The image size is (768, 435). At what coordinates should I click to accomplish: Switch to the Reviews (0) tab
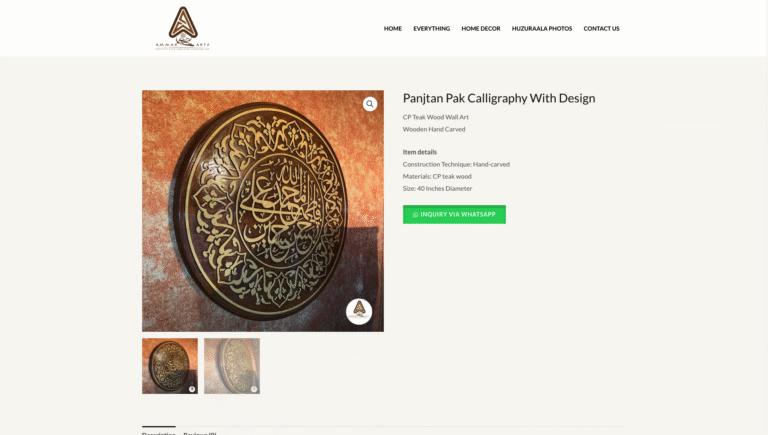[200, 433]
